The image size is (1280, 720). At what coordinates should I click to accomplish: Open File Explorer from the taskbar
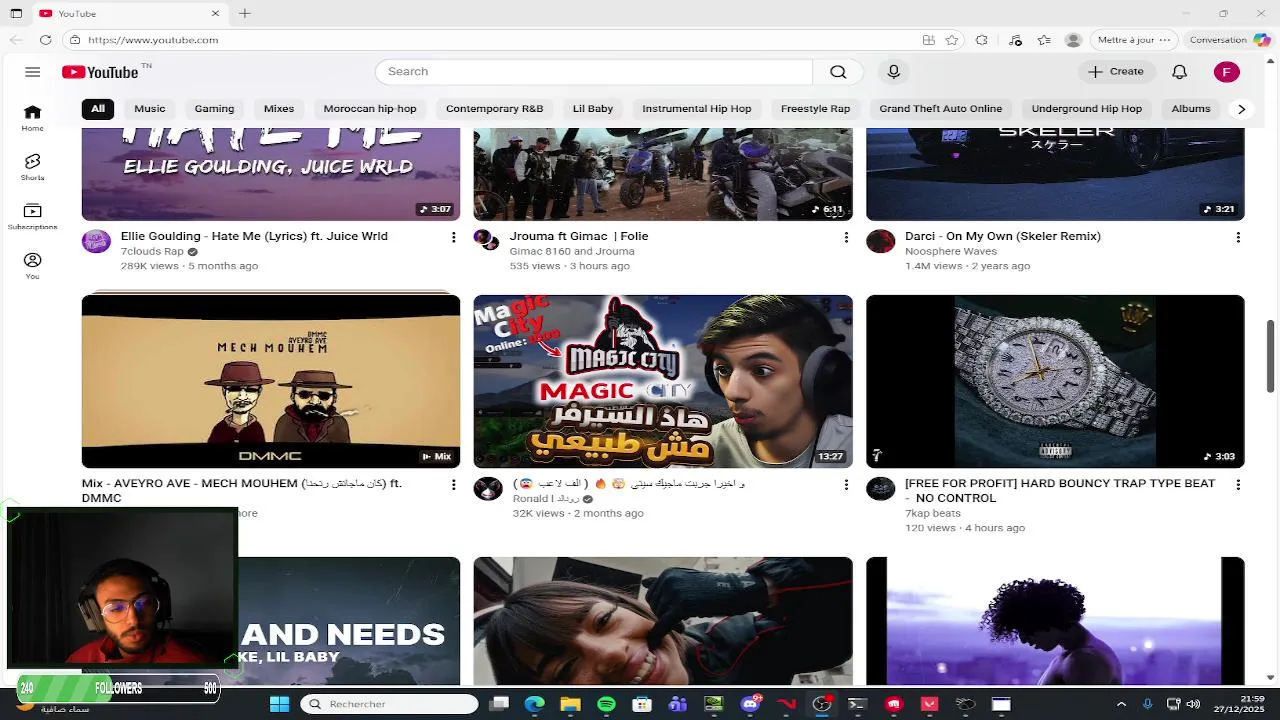(570, 704)
